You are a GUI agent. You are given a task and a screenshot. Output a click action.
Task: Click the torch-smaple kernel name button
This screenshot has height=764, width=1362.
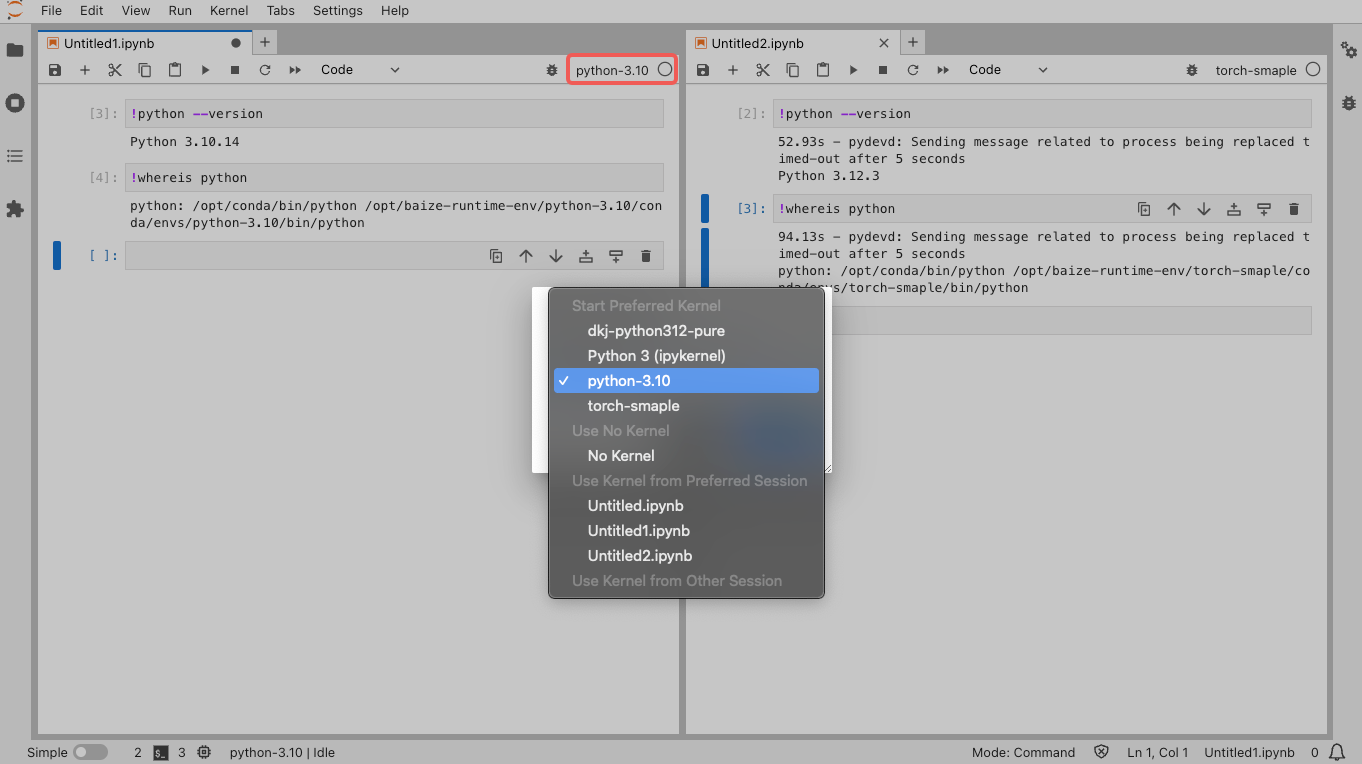(1255, 70)
